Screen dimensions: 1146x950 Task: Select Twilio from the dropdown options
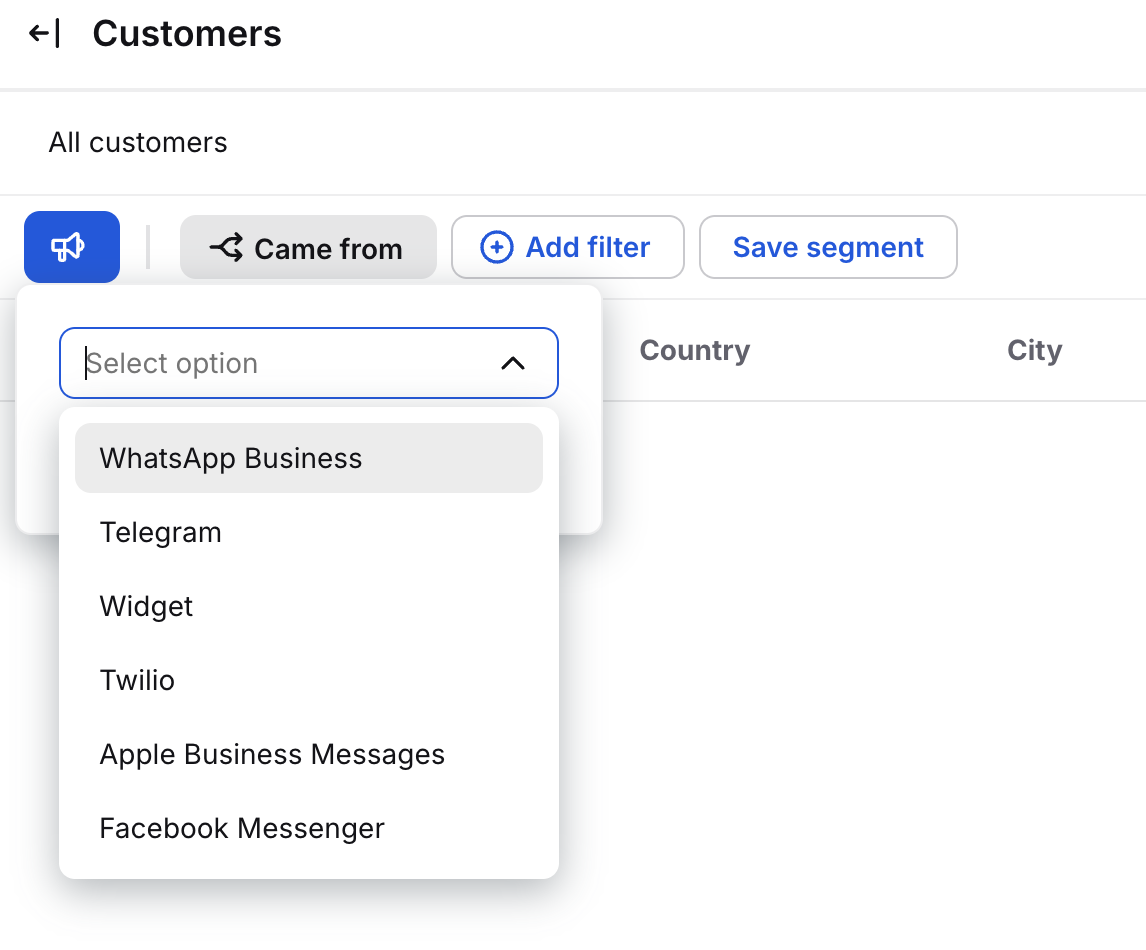pos(138,680)
